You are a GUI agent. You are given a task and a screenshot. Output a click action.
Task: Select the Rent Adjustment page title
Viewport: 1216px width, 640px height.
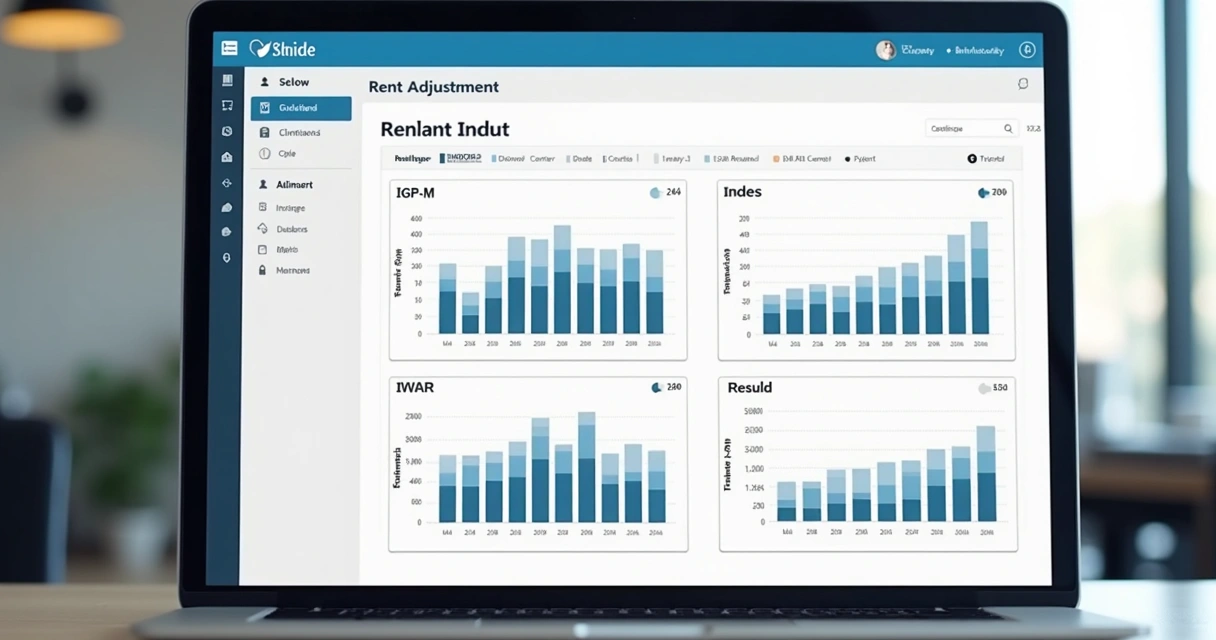point(433,87)
